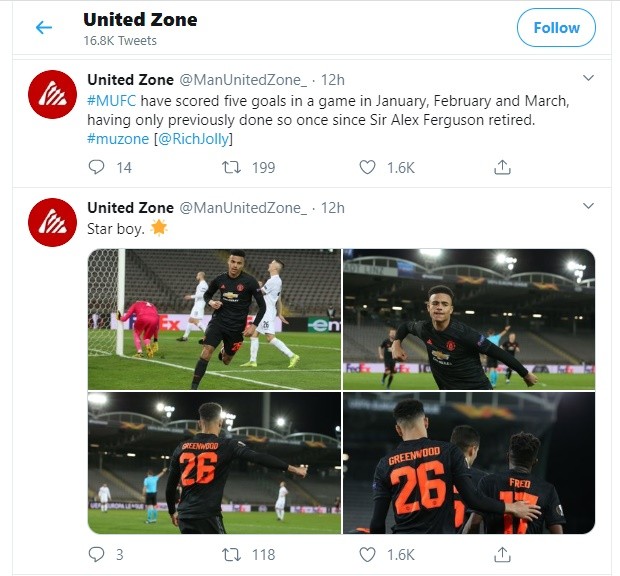Click United Zone avatar on first tweet

pyautogui.click(x=54, y=95)
